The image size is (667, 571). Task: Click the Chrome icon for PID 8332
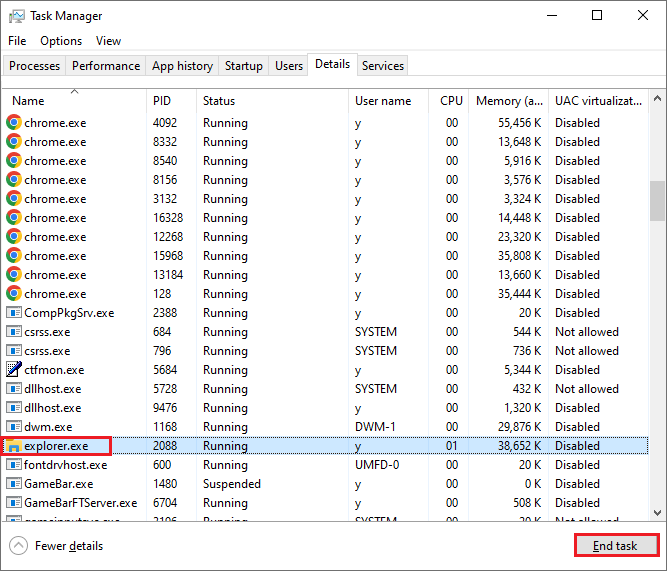(14, 142)
